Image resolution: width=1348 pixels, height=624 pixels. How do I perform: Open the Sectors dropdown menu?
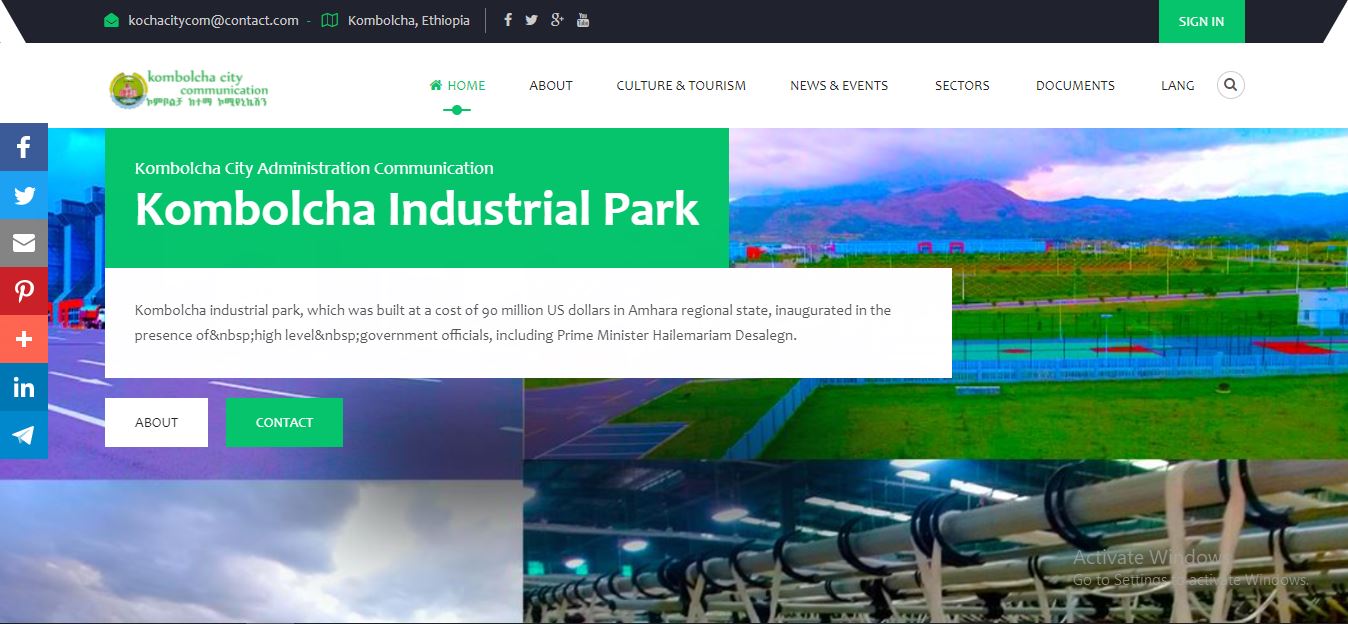click(962, 86)
